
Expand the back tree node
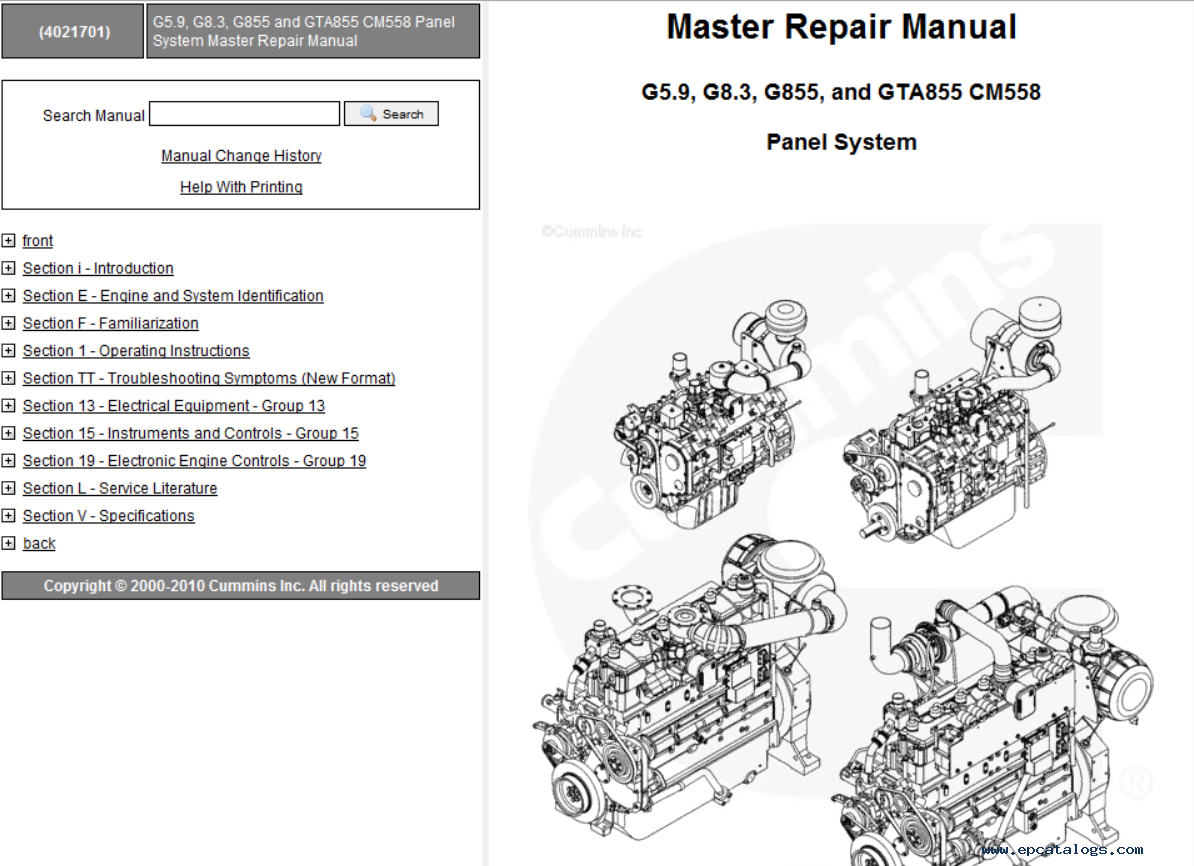click(x=8, y=543)
